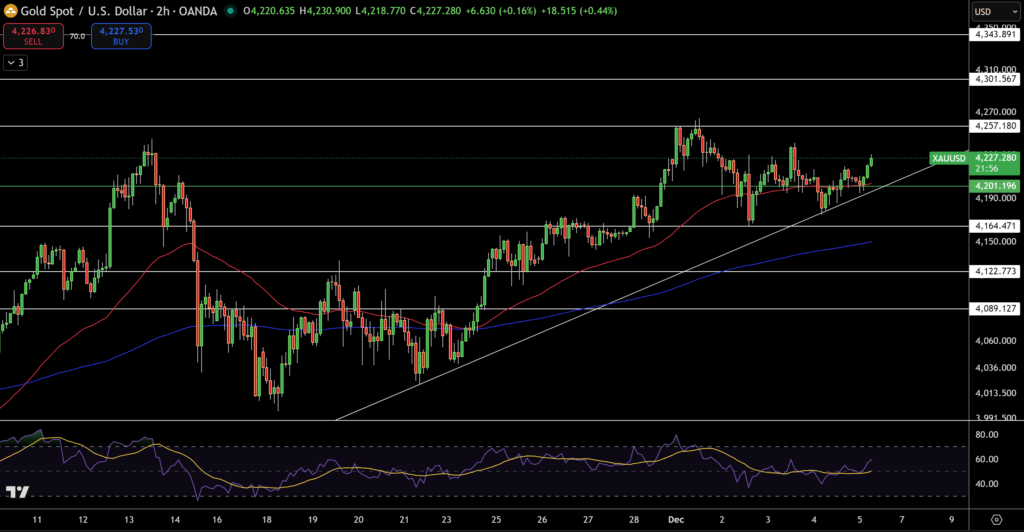
Task: Click the 4,257.180 resistance level label
Action: pyautogui.click(x=995, y=126)
